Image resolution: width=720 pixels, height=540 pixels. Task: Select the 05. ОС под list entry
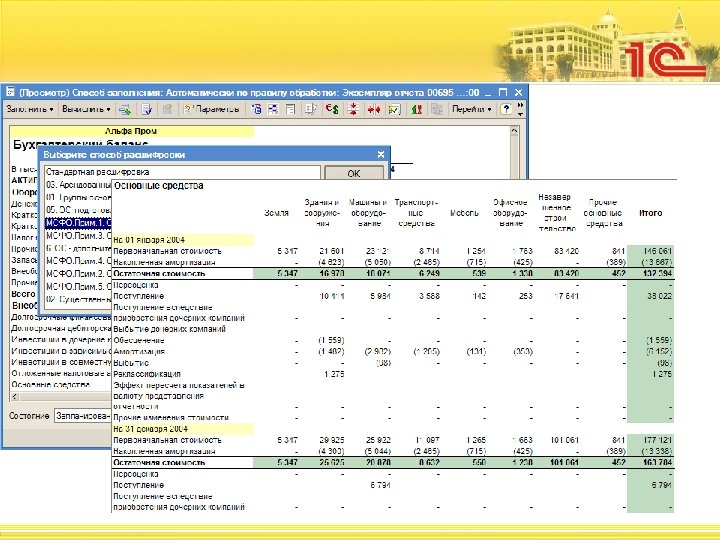(78, 210)
